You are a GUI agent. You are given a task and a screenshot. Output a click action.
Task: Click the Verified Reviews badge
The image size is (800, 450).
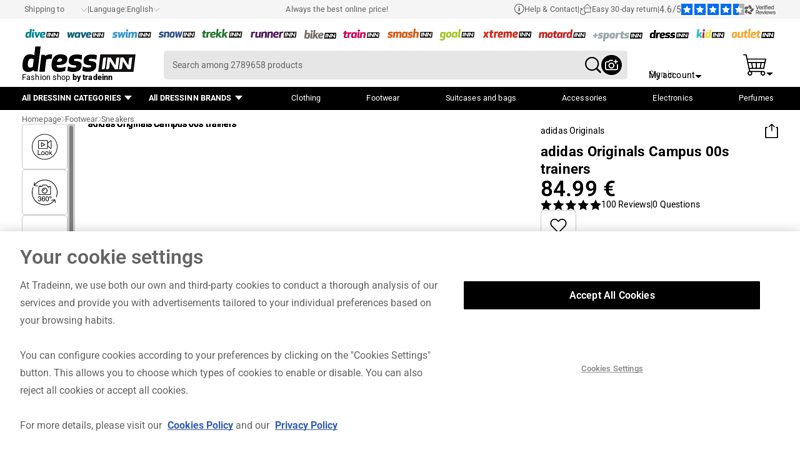coord(760,9)
